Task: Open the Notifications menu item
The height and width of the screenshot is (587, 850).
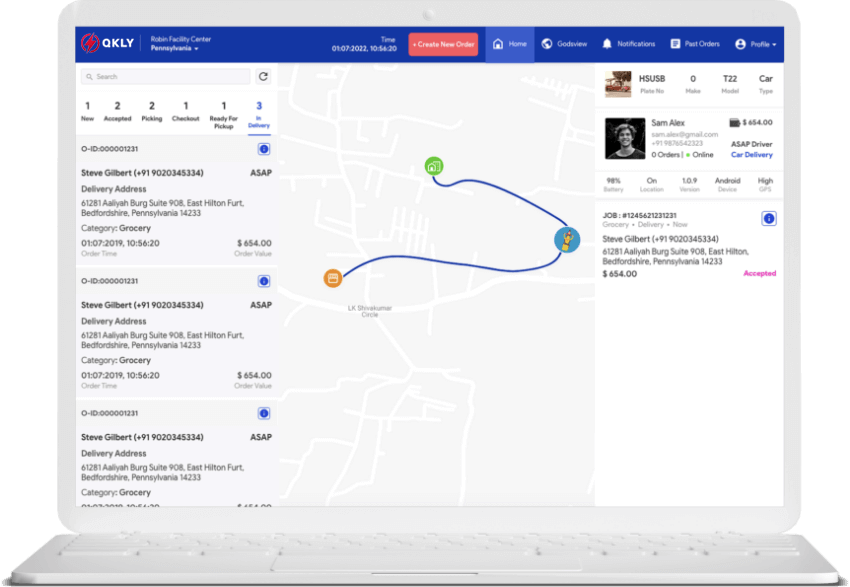Action: (629, 44)
